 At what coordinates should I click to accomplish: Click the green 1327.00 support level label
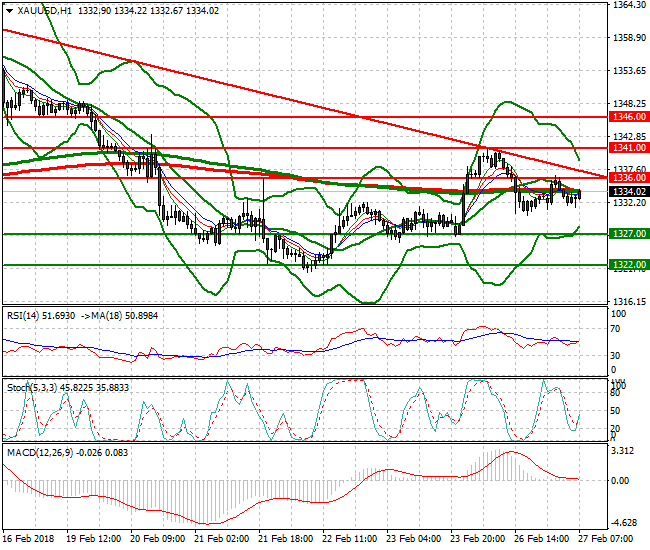(629, 234)
